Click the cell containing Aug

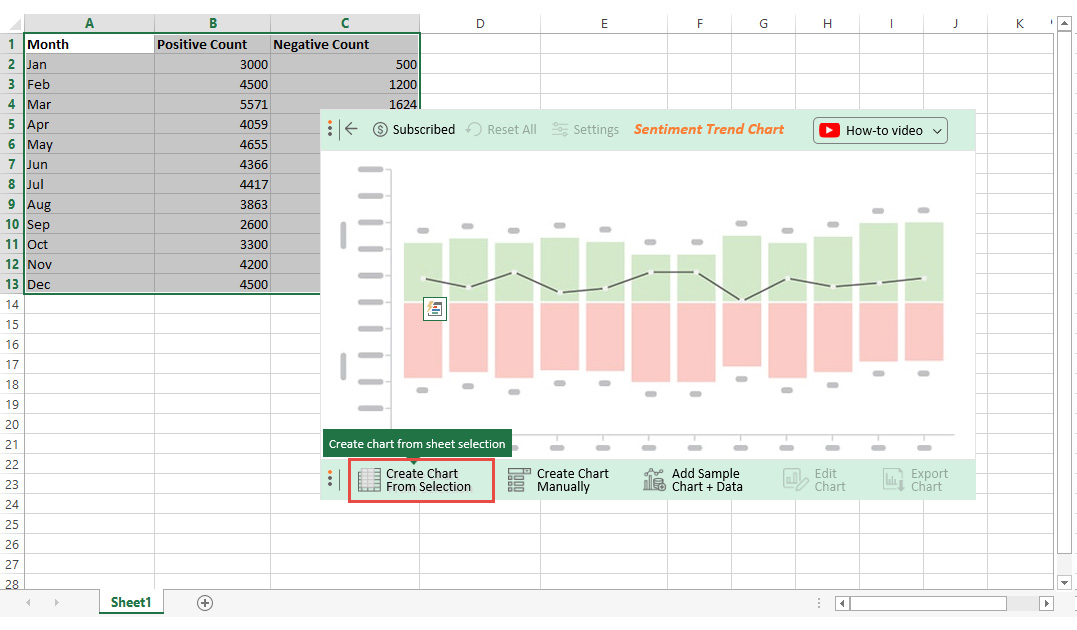pyautogui.click(x=89, y=205)
